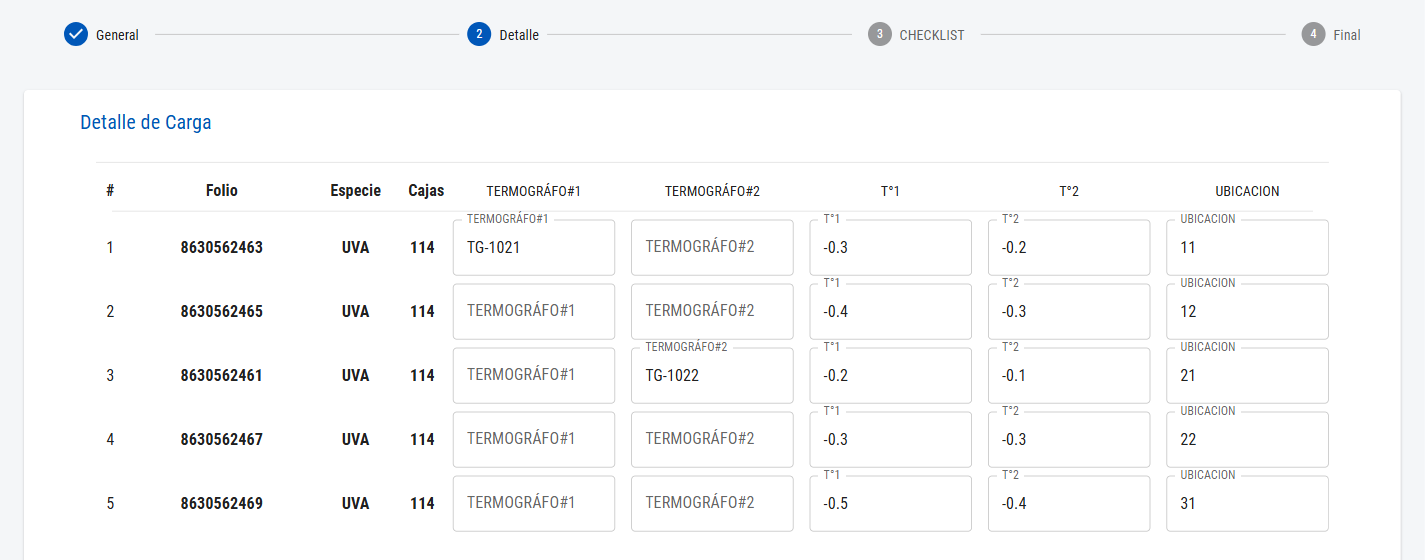This screenshot has width=1425, height=560.
Task: Focus UBICACION field showing 22
Action: pos(1247,439)
